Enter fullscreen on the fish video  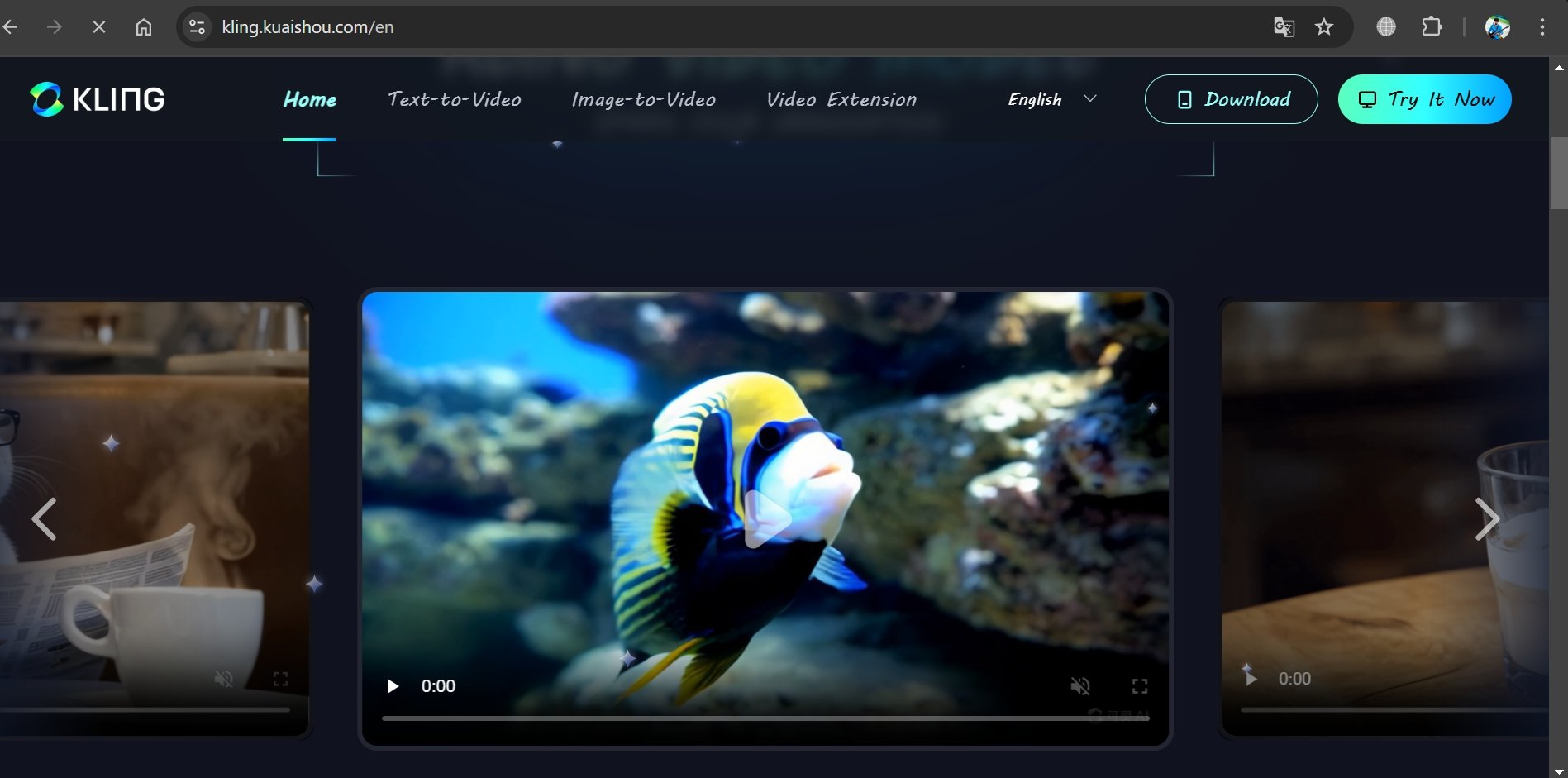coord(1140,686)
